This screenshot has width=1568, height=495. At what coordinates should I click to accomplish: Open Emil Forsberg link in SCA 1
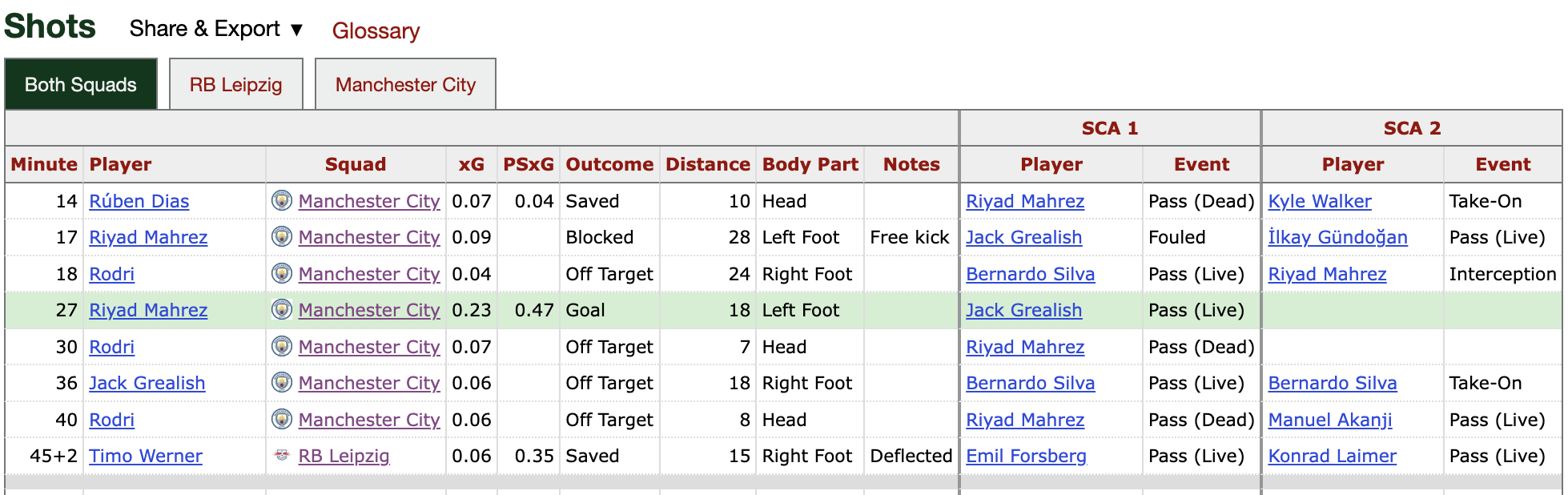[1026, 456]
